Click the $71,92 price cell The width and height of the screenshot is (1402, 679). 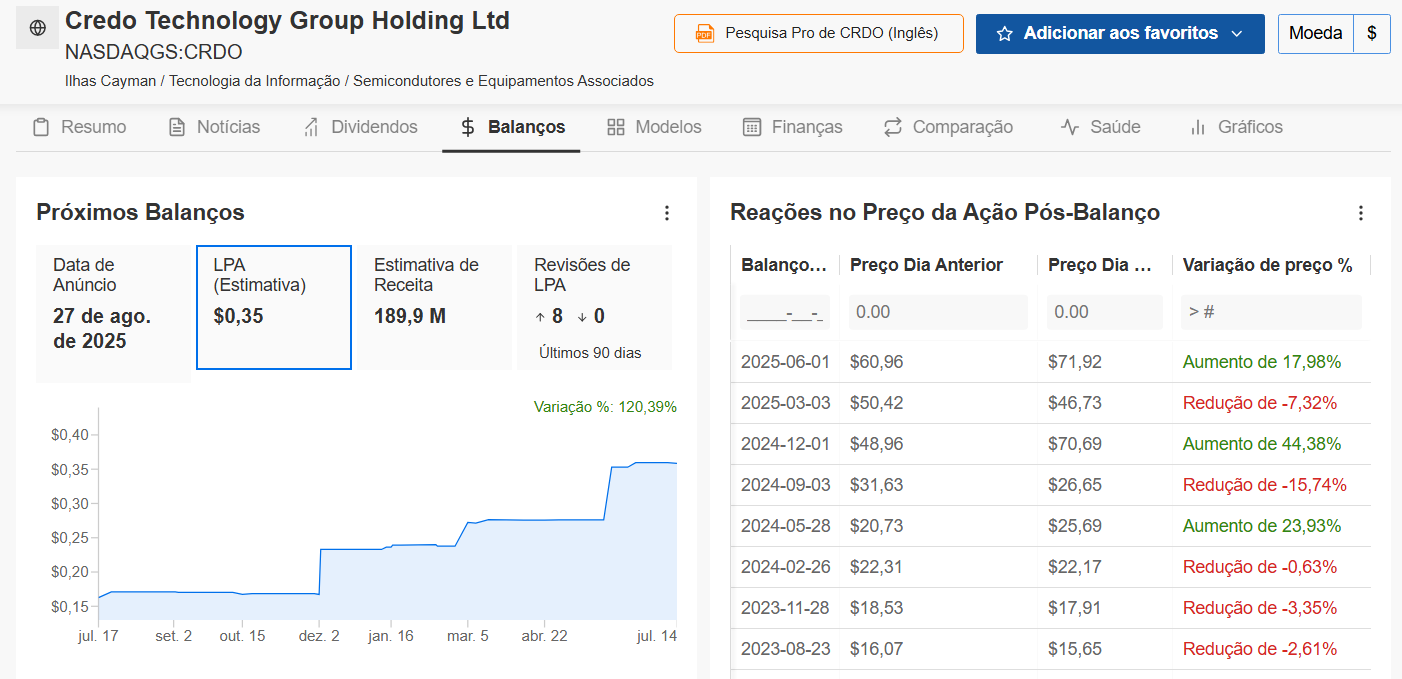pos(1075,362)
